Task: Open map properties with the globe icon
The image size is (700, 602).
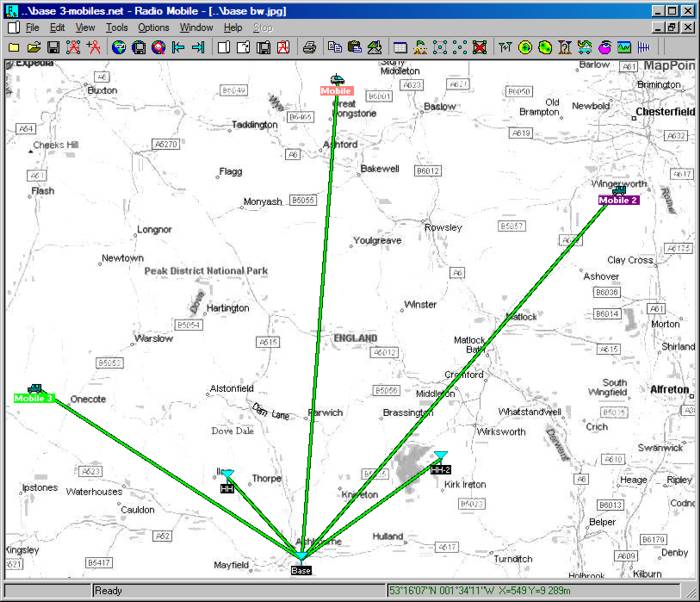Action: (118, 47)
